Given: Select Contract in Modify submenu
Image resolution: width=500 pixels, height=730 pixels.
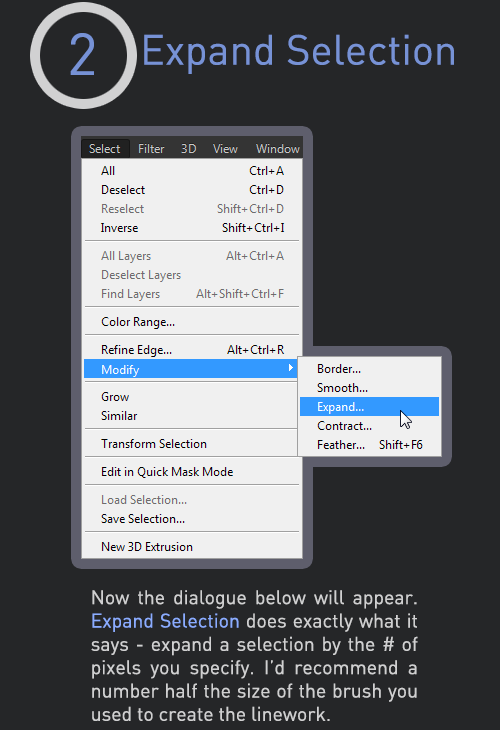Looking at the screenshot, I should (x=370, y=426).
